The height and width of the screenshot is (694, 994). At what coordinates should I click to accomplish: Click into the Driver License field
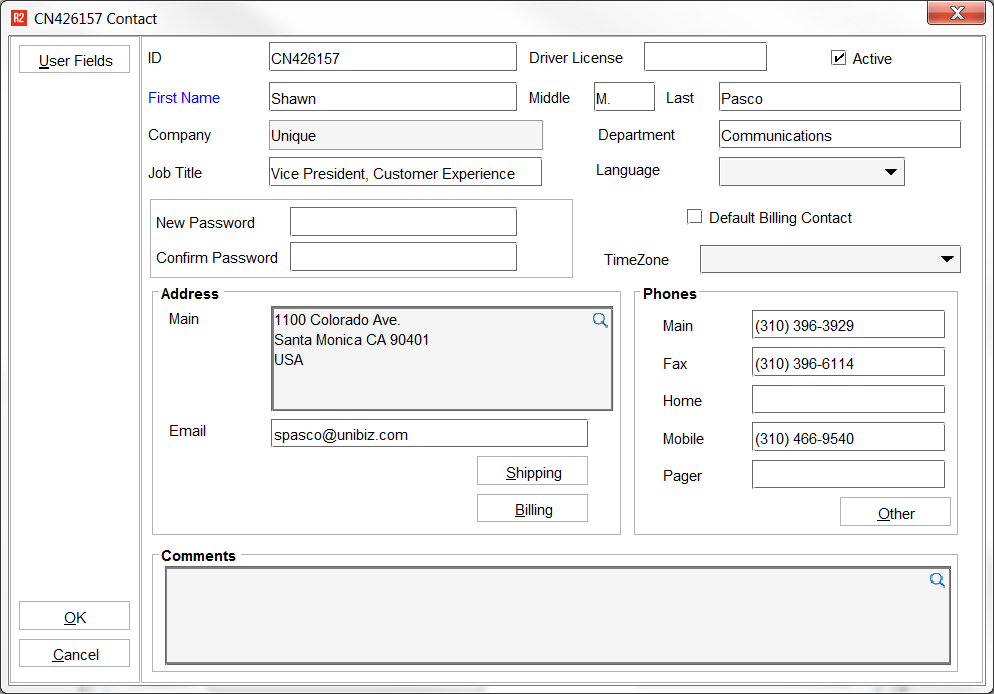(x=705, y=58)
